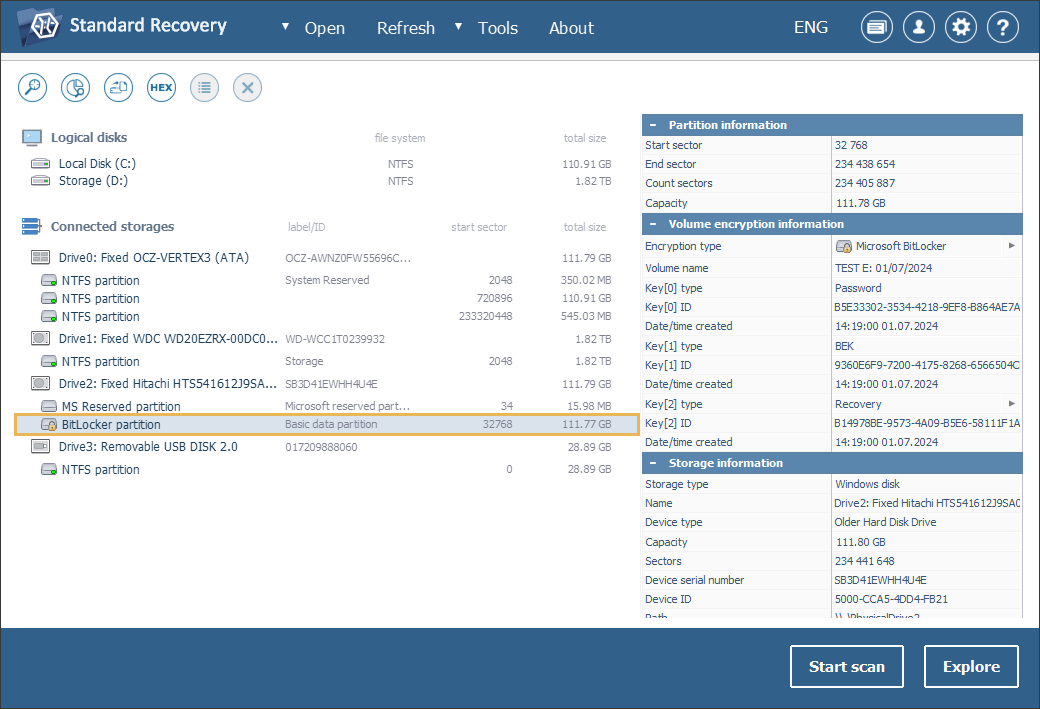This screenshot has width=1040, height=709.
Task: Open the dropdown arrow before Open
Action: (285, 27)
